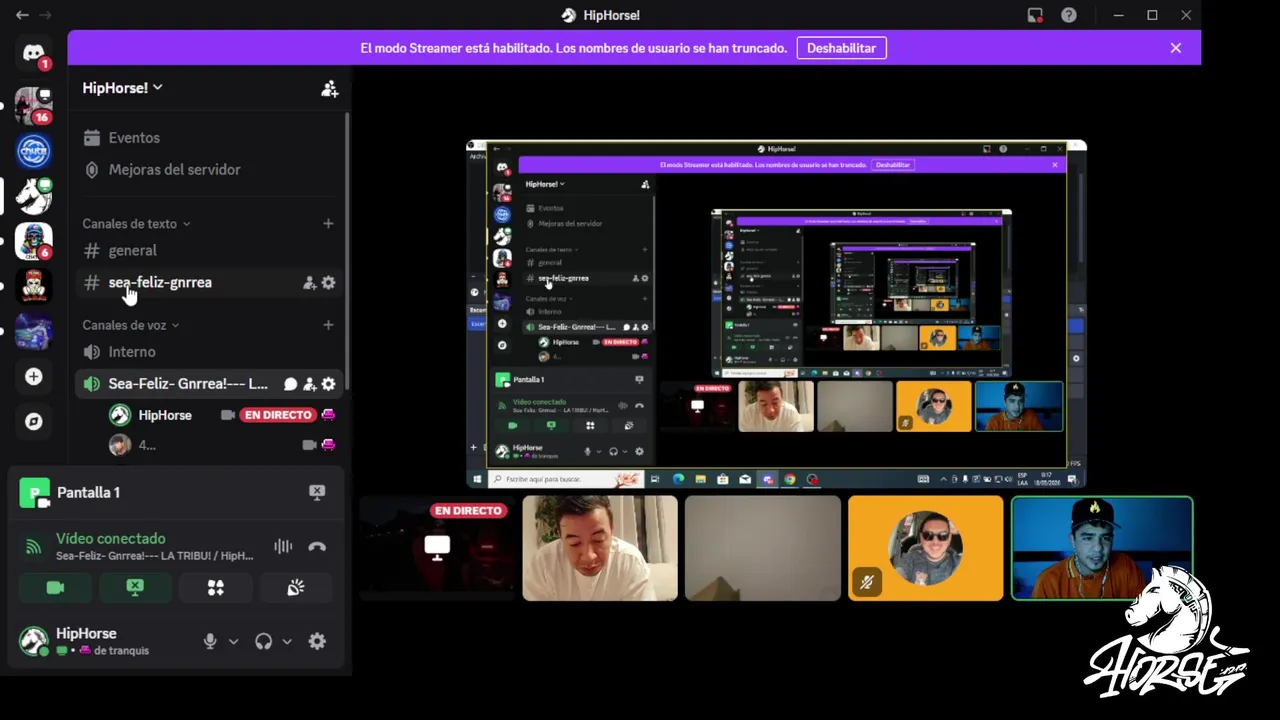Screen dimensions: 1280x720
Task: Select the general text channel
Action: pos(208,251)
